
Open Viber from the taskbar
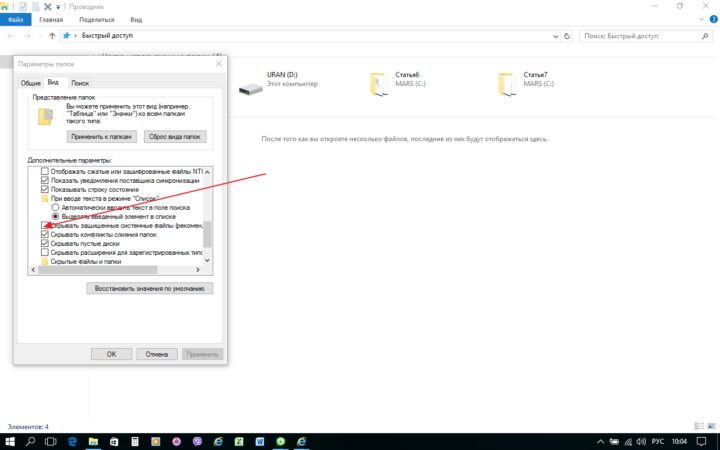pyautogui.click(x=197, y=441)
